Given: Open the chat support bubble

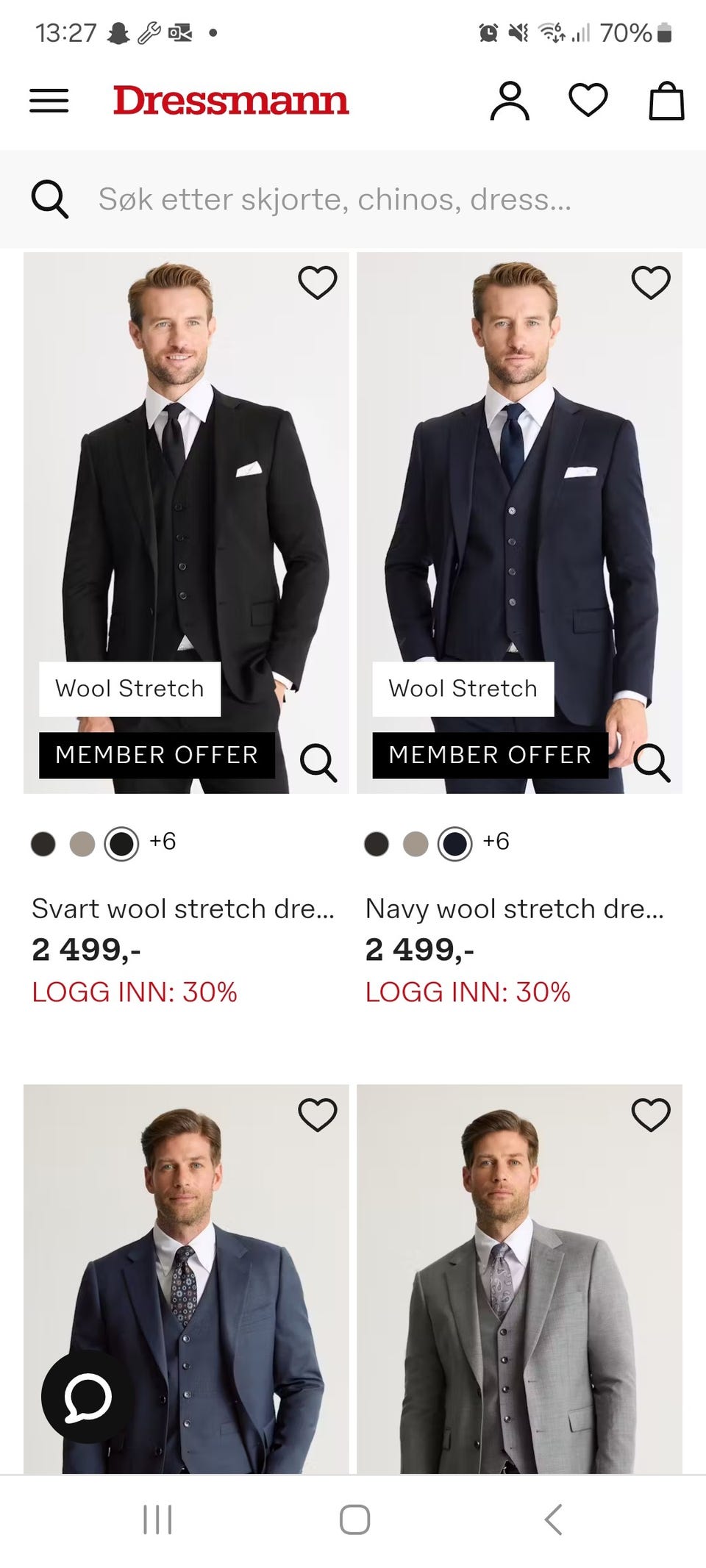Looking at the screenshot, I should click(x=88, y=1396).
